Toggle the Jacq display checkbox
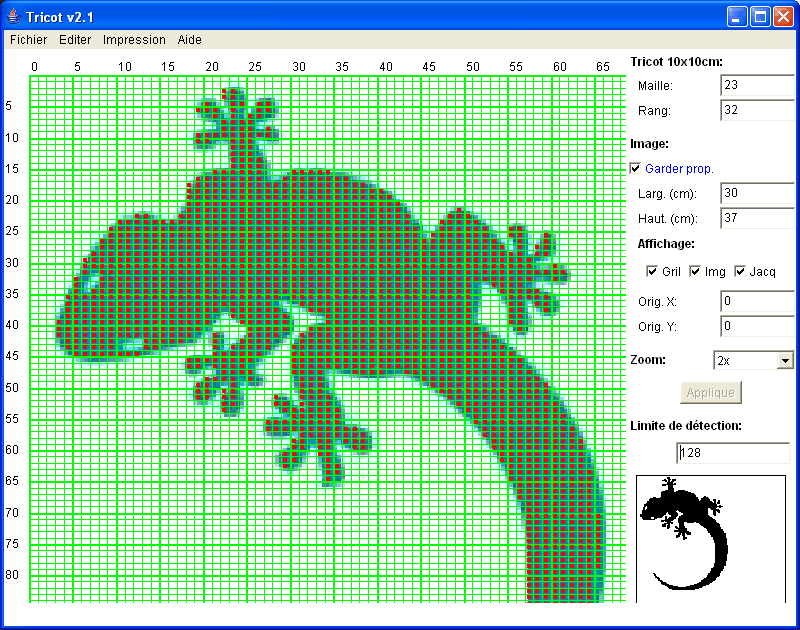The width and height of the screenshot is (800, 630). click(x=740, y=271)
